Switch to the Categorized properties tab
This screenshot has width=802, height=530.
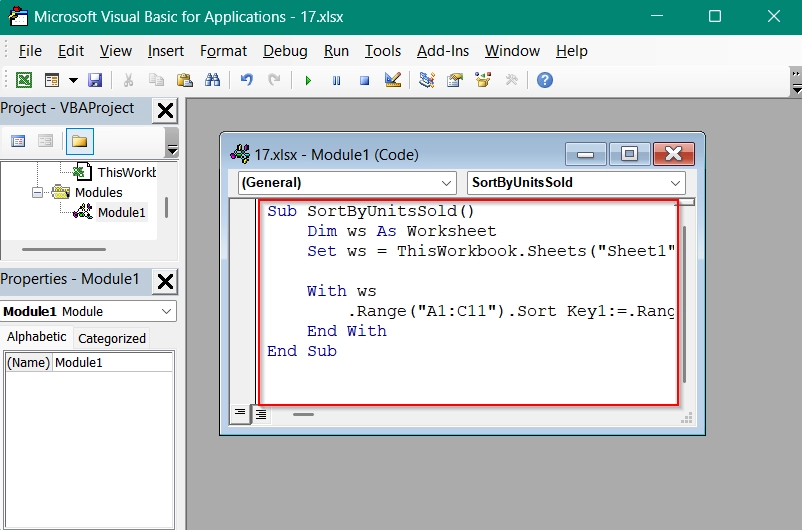(x=112, y=338)
